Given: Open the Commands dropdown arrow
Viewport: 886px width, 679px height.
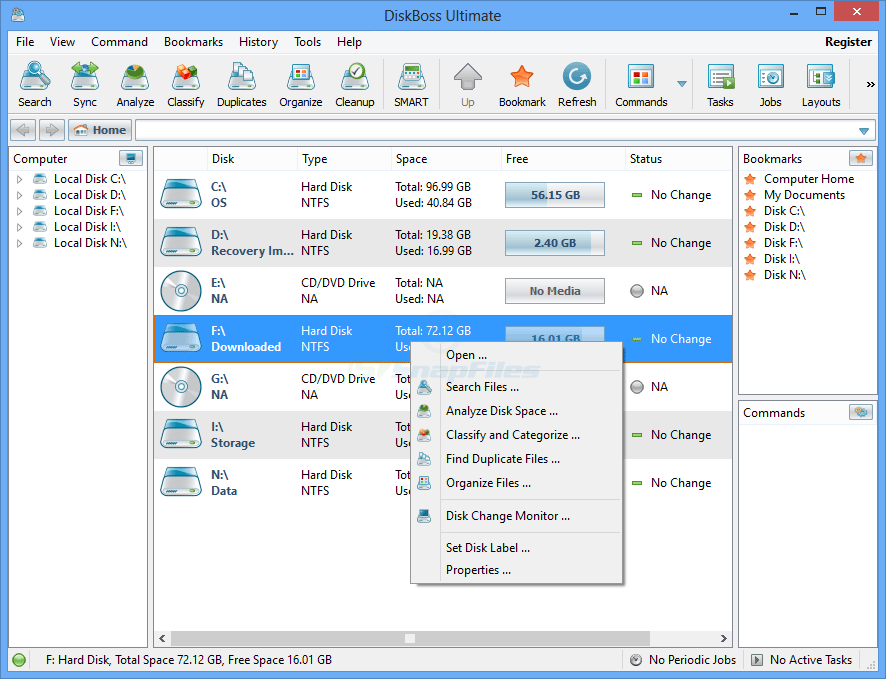Looking at the screenshot, I should coord(682,84).
